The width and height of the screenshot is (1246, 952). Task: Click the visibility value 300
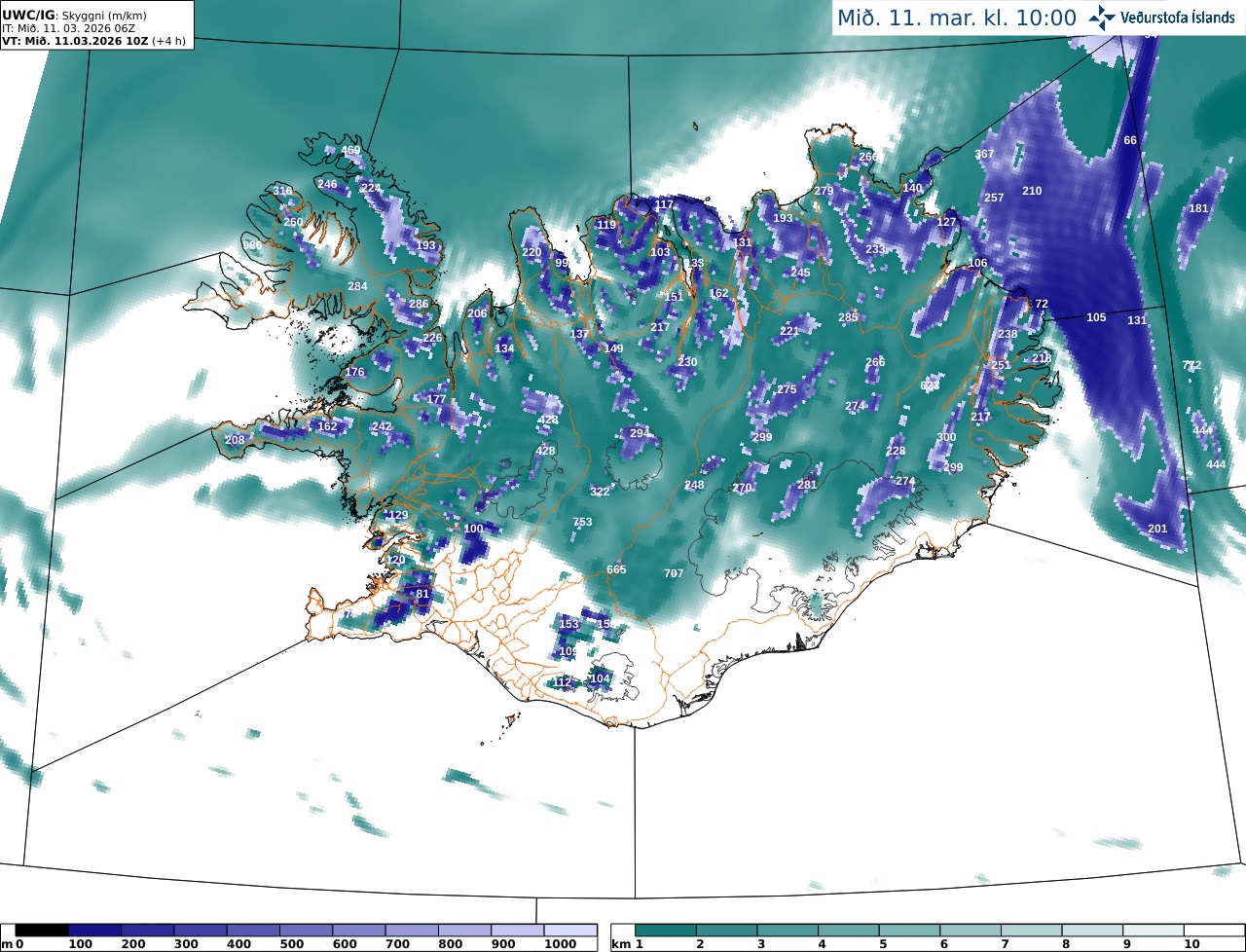pyautogui.click(x=946, y=437)
